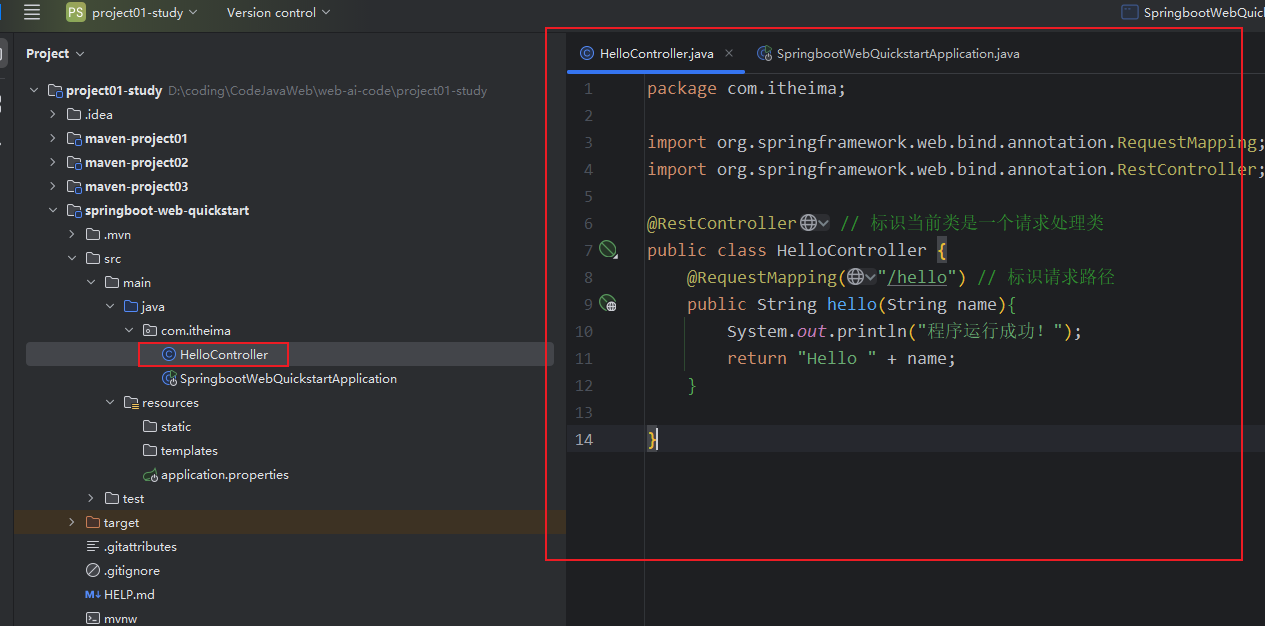Collapse project01-study root node

pos(34,90)
